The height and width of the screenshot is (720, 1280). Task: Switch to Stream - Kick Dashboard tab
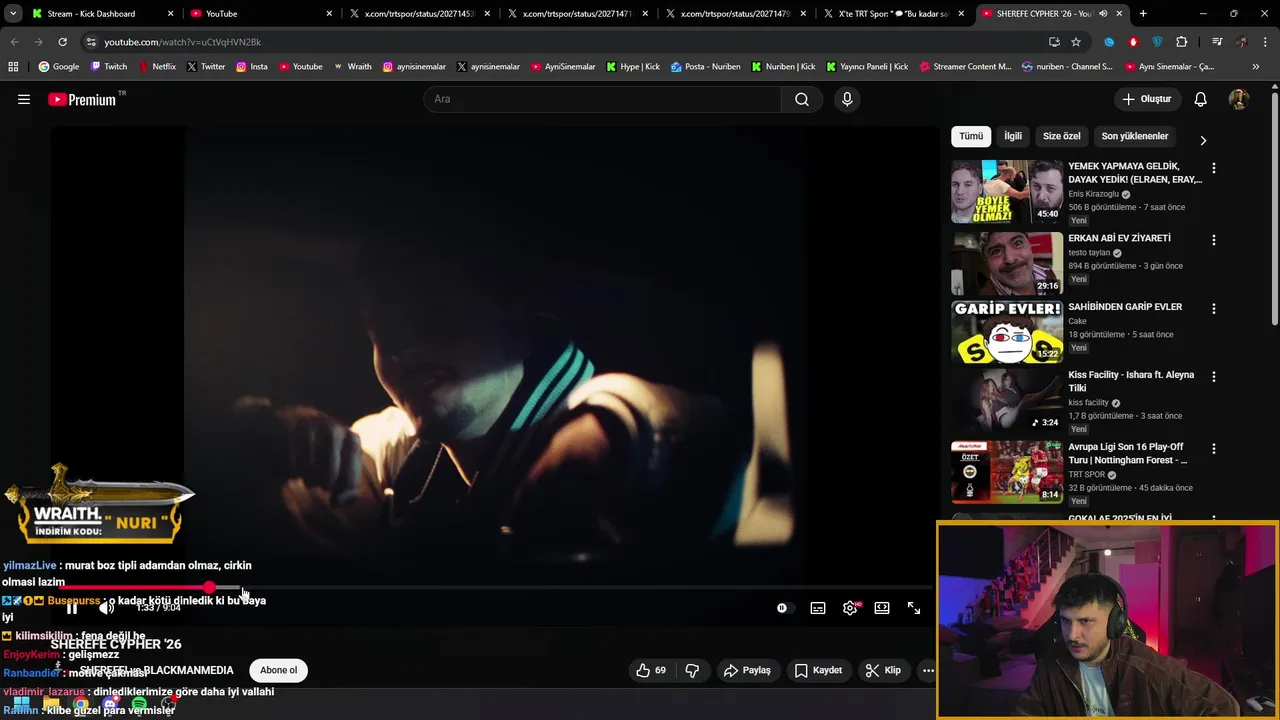pyautogui.click(x=103, y=14)
